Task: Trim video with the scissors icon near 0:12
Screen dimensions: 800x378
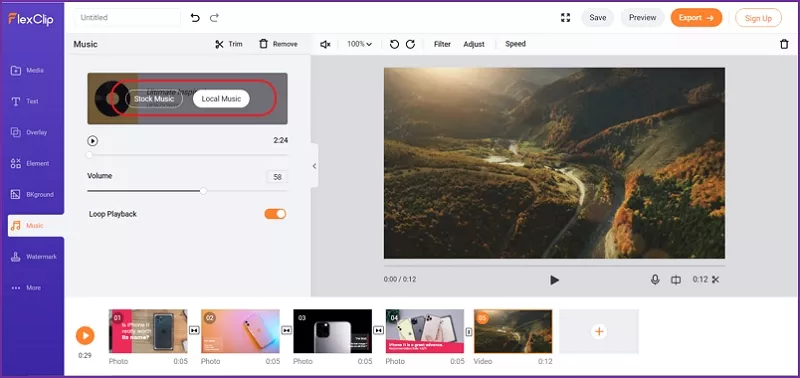Action: click(715, 280)
